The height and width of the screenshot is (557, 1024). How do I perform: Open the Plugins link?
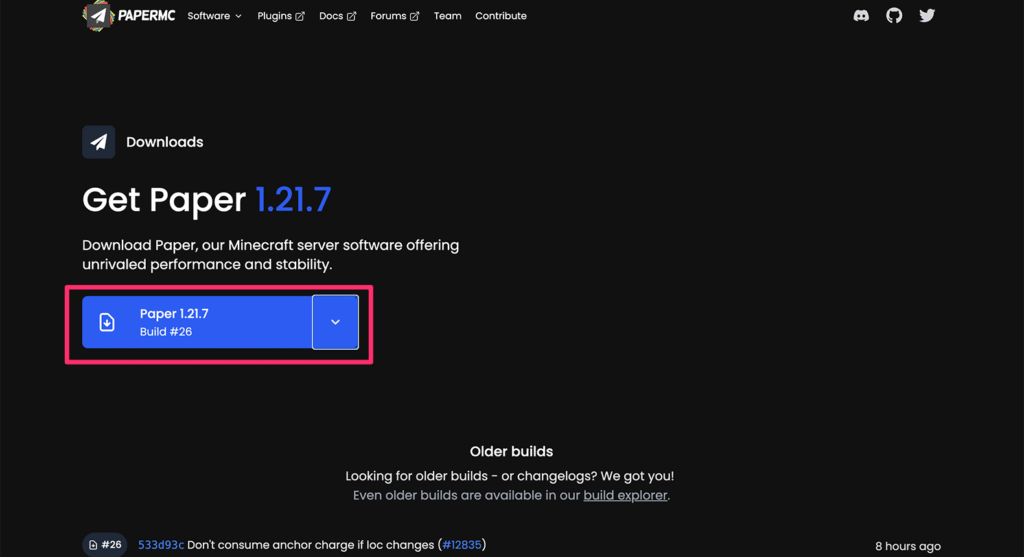click(281, 16)
